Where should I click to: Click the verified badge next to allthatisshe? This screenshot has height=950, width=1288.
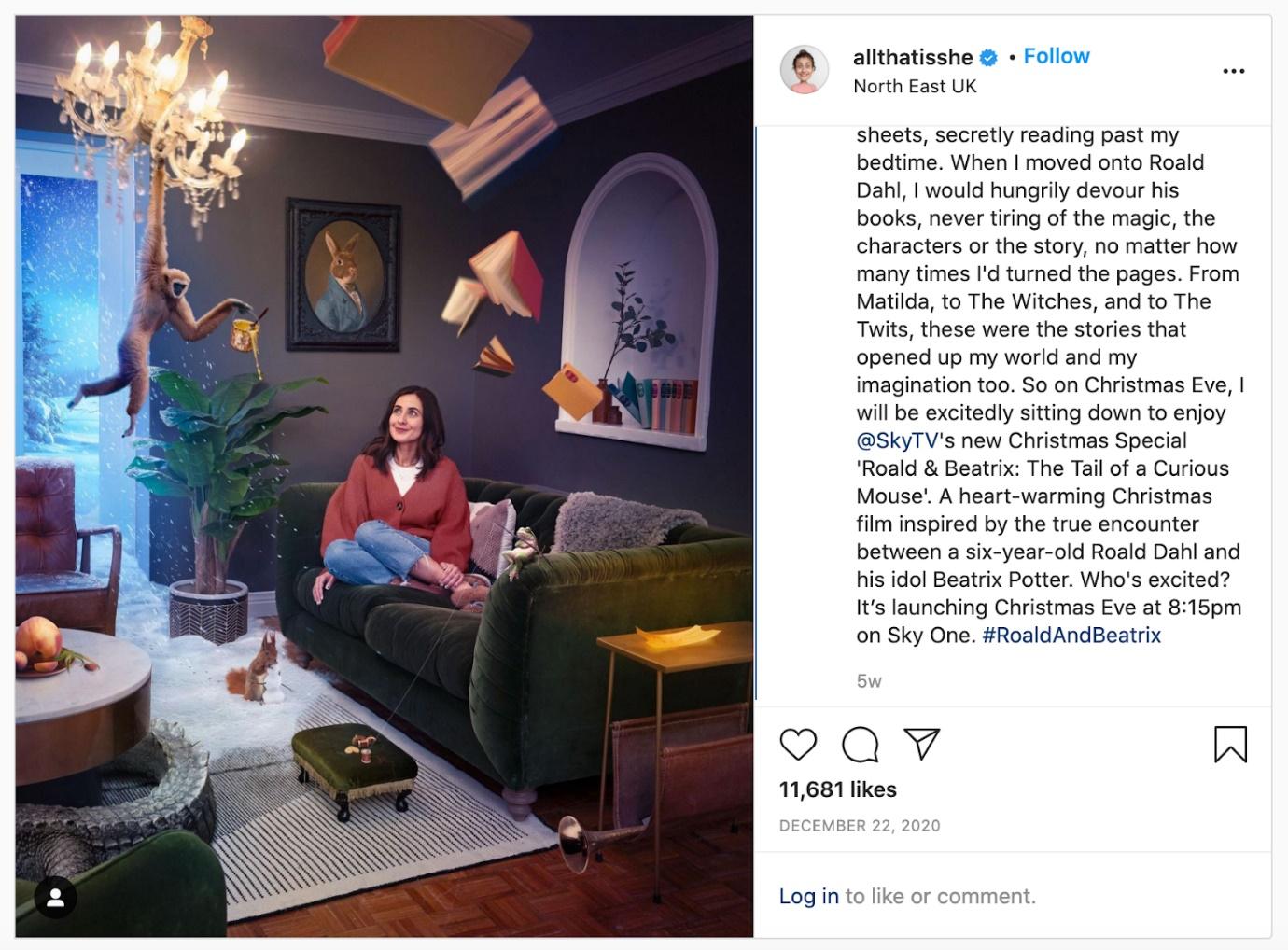[988, 58]
